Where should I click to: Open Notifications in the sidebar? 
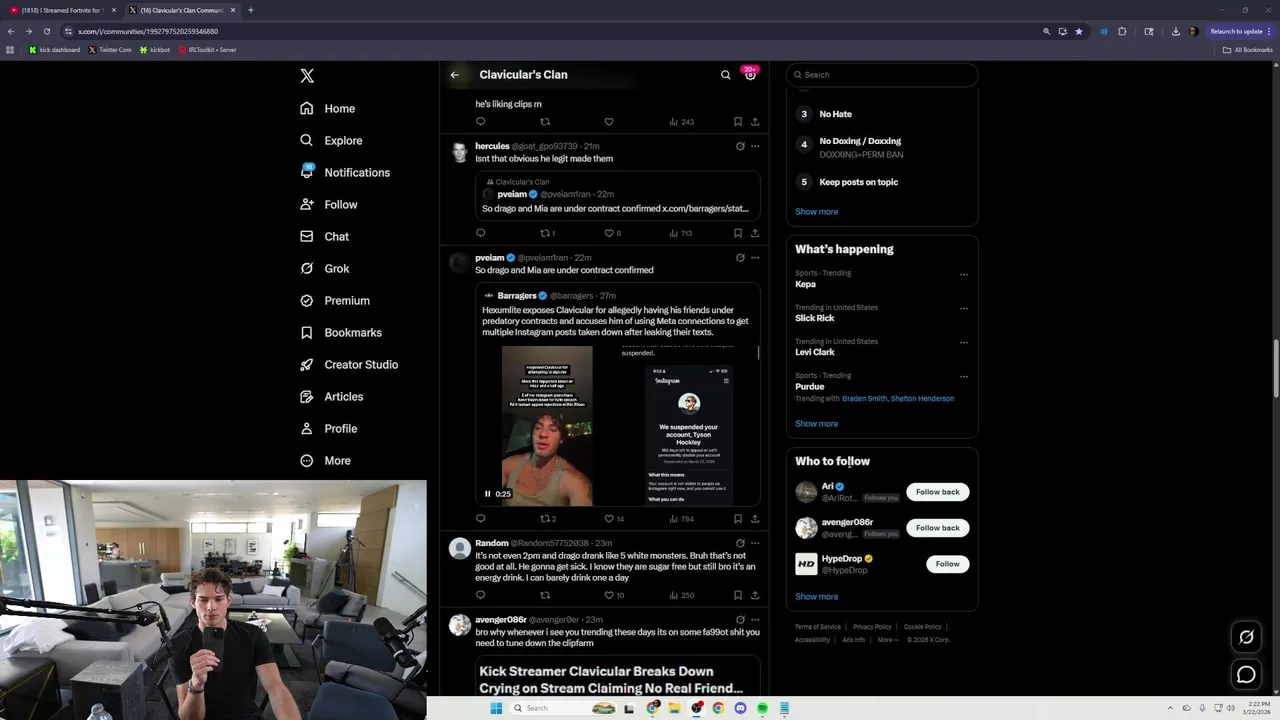346,172
